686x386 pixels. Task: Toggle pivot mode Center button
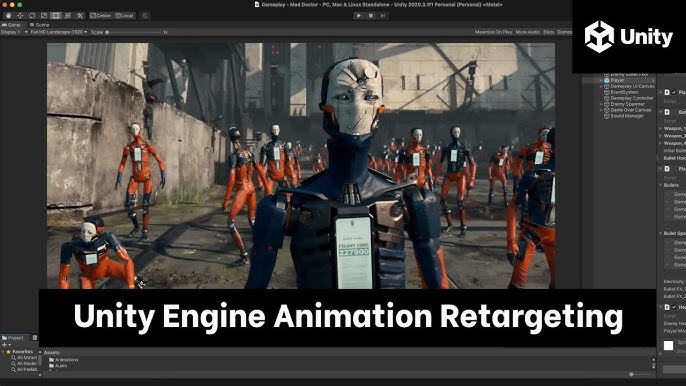click(101, 15)
